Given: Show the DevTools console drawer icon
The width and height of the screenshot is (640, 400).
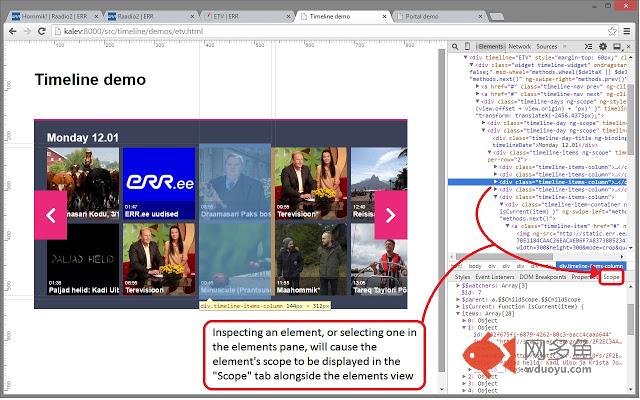Looking at the screenshot, I should point(588,47).
